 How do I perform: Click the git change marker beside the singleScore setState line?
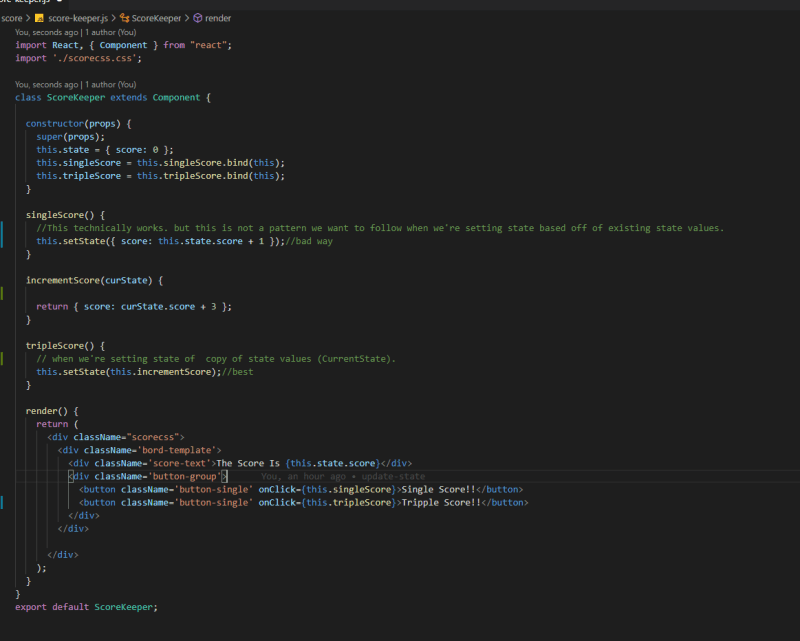2,235
